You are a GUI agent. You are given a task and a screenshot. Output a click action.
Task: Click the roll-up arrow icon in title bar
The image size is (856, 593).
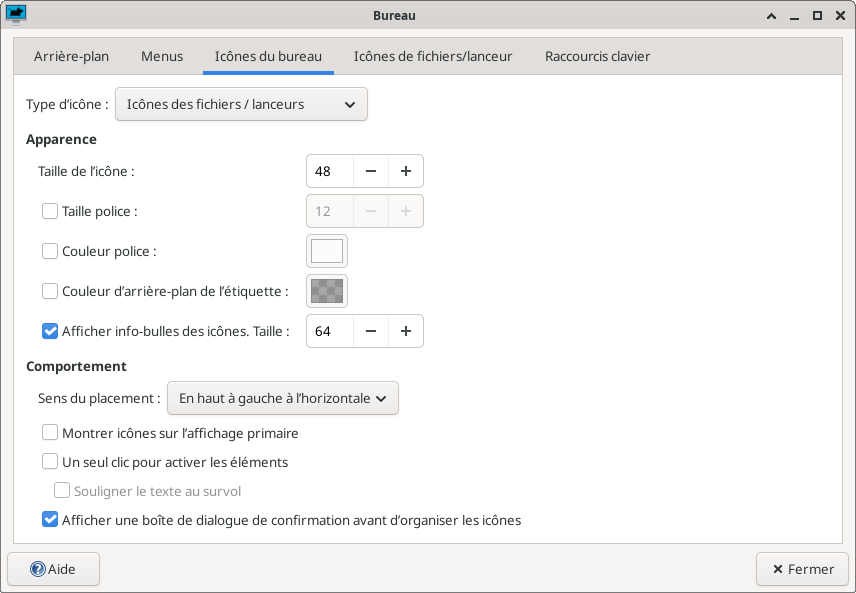point(771,16)
